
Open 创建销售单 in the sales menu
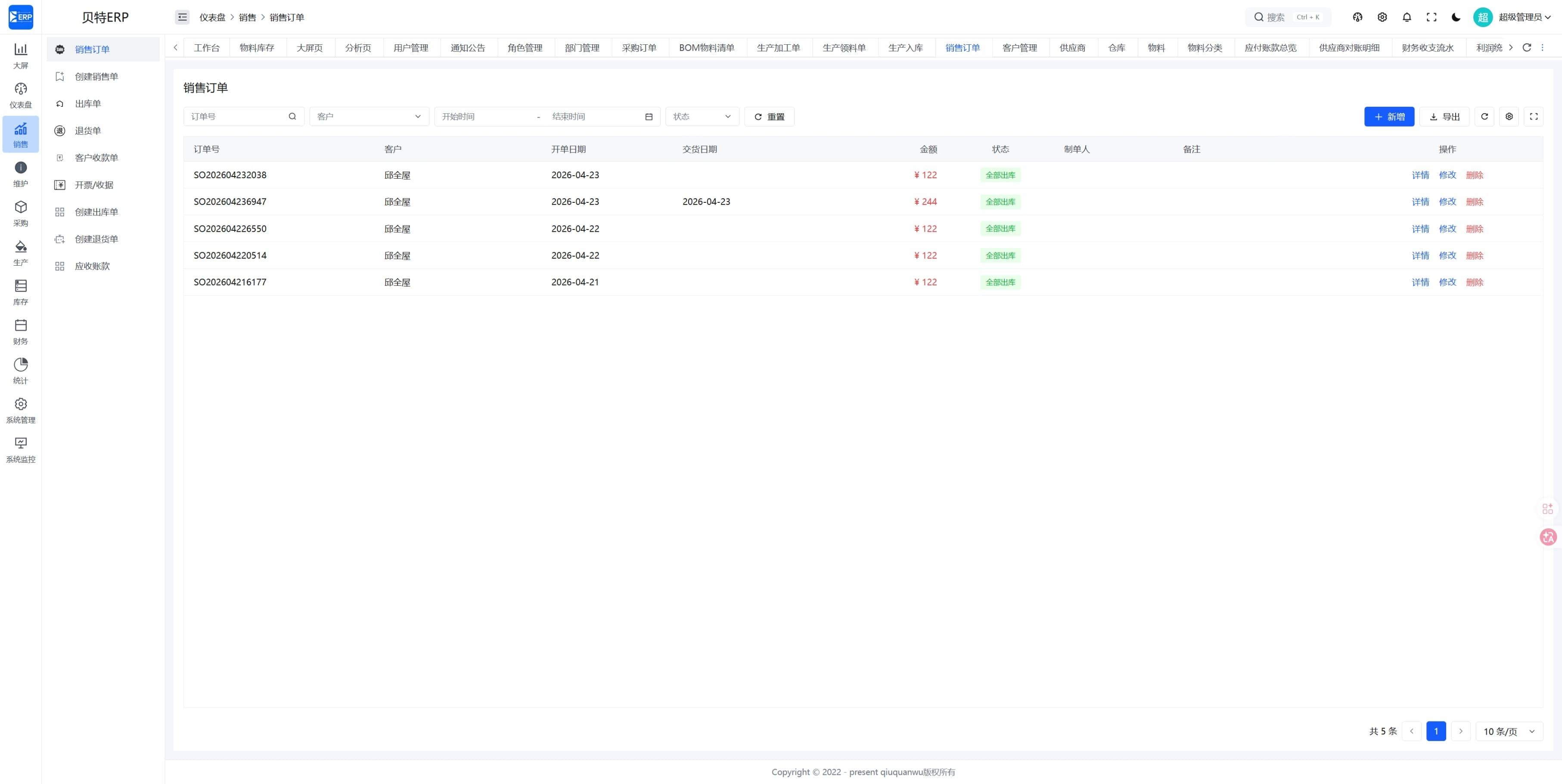pos(103,76)
